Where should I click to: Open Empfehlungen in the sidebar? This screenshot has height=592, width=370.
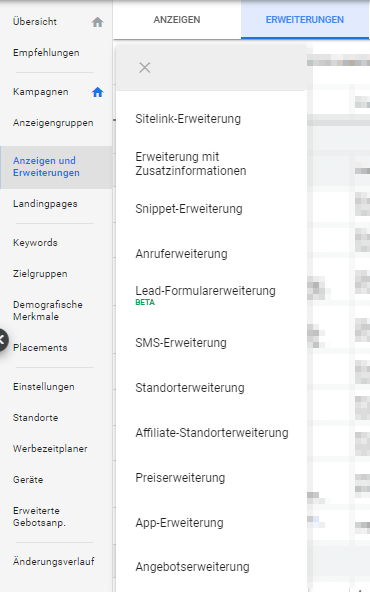click(x=46, y=53)
